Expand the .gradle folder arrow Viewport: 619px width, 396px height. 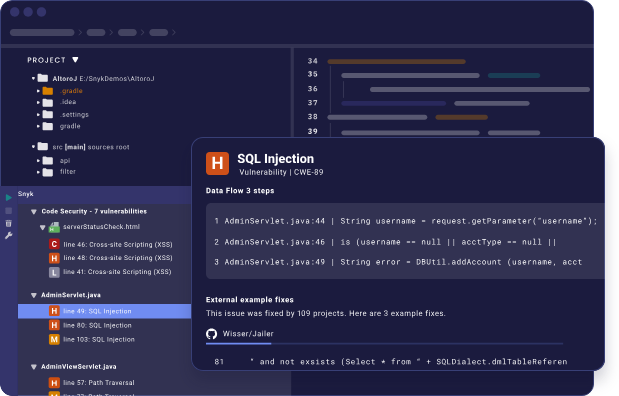coord(38,91)
